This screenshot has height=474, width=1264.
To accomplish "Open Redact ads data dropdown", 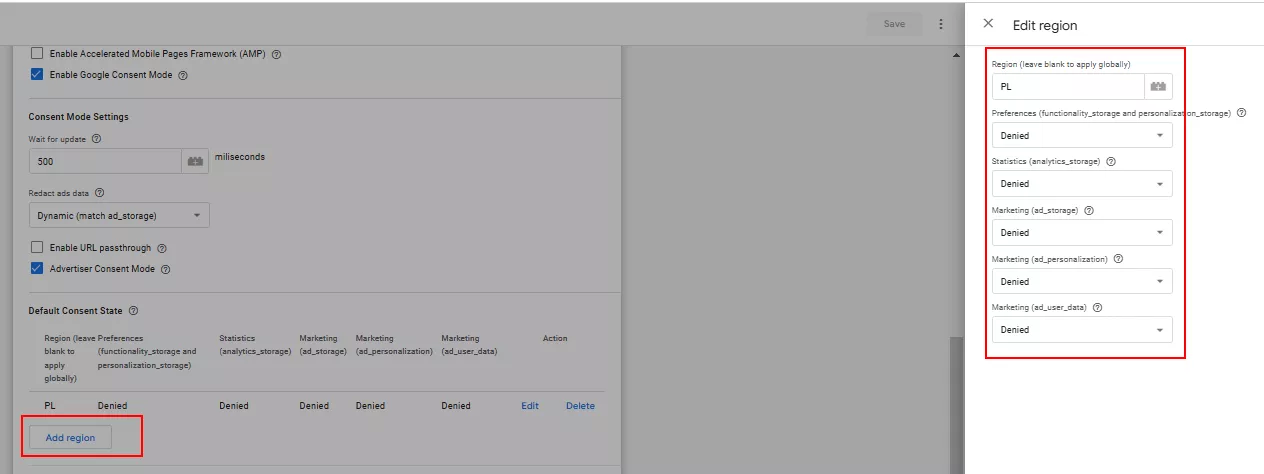I will pos(119,215).
